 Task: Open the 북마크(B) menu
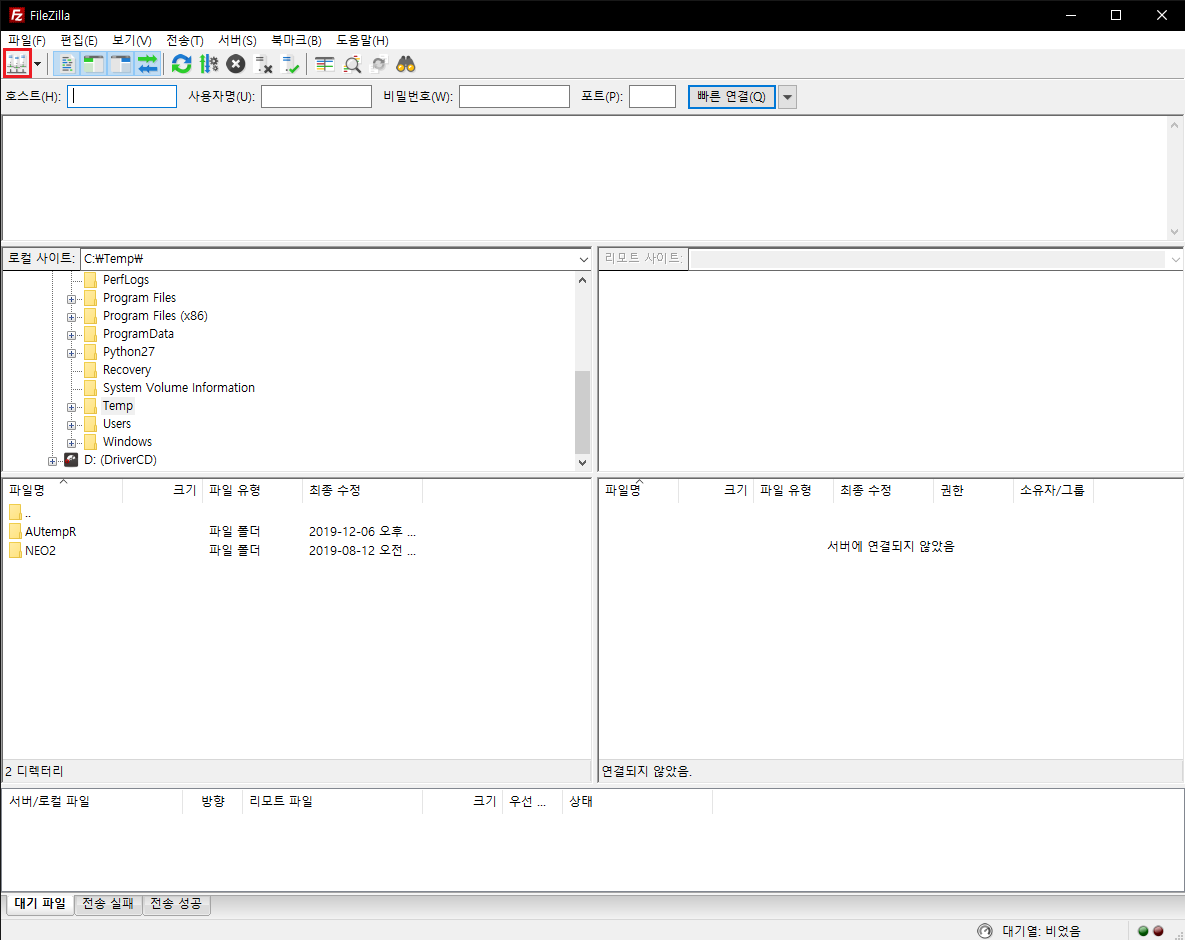click(296, 40)
